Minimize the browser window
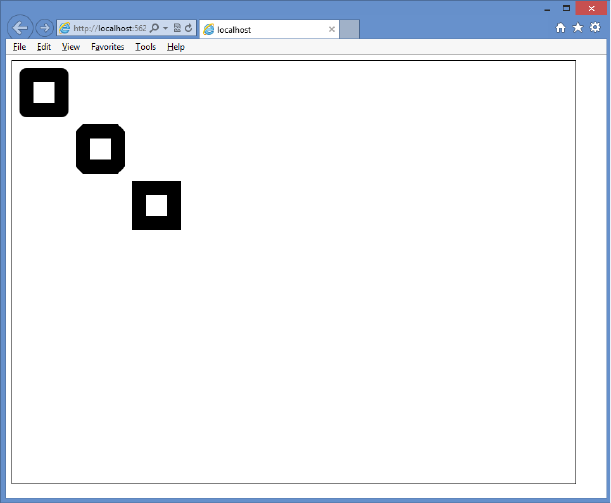The height and width of the screenshot is (503, 611). point(547,9)
